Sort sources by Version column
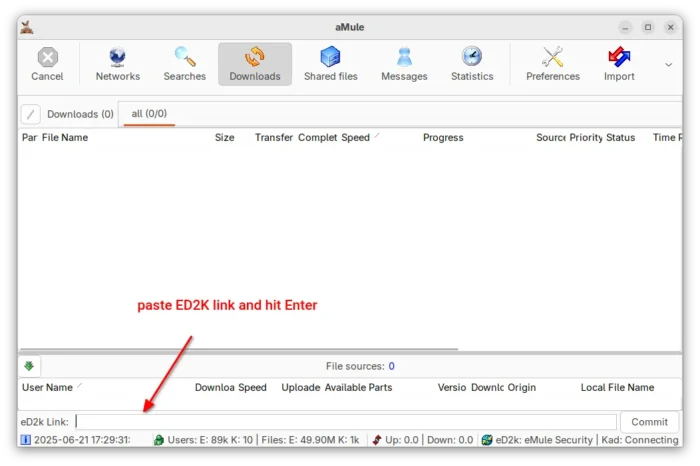The height and width of the screenshot is (466, 700). 452,387
